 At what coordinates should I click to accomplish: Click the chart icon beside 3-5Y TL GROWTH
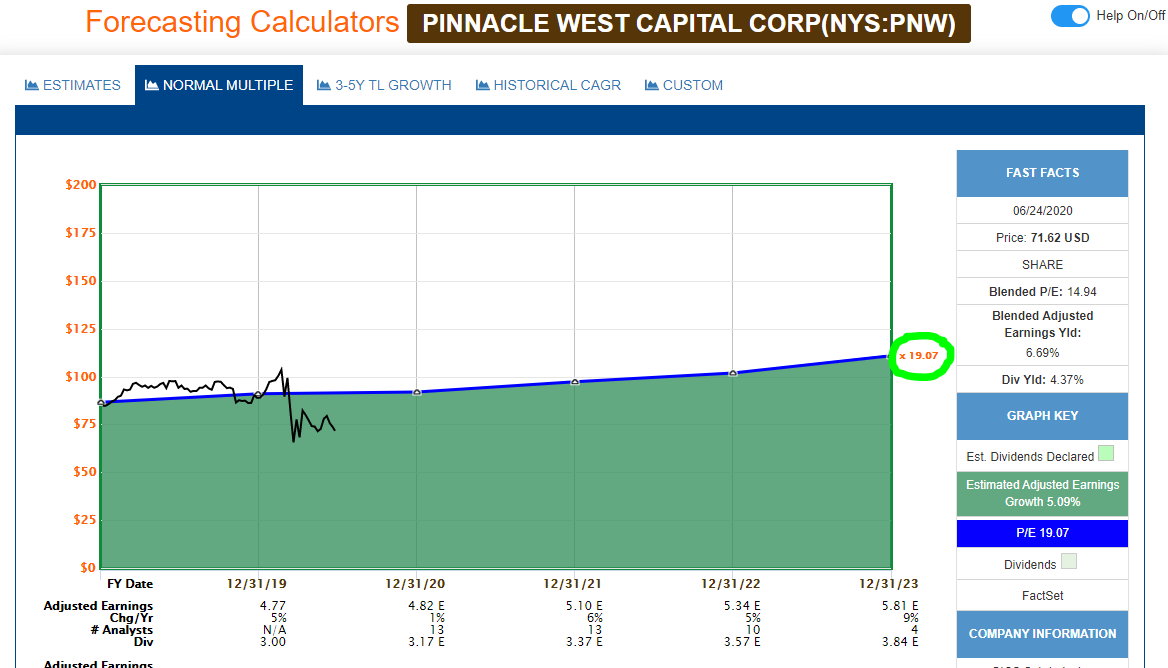point(323,85)
